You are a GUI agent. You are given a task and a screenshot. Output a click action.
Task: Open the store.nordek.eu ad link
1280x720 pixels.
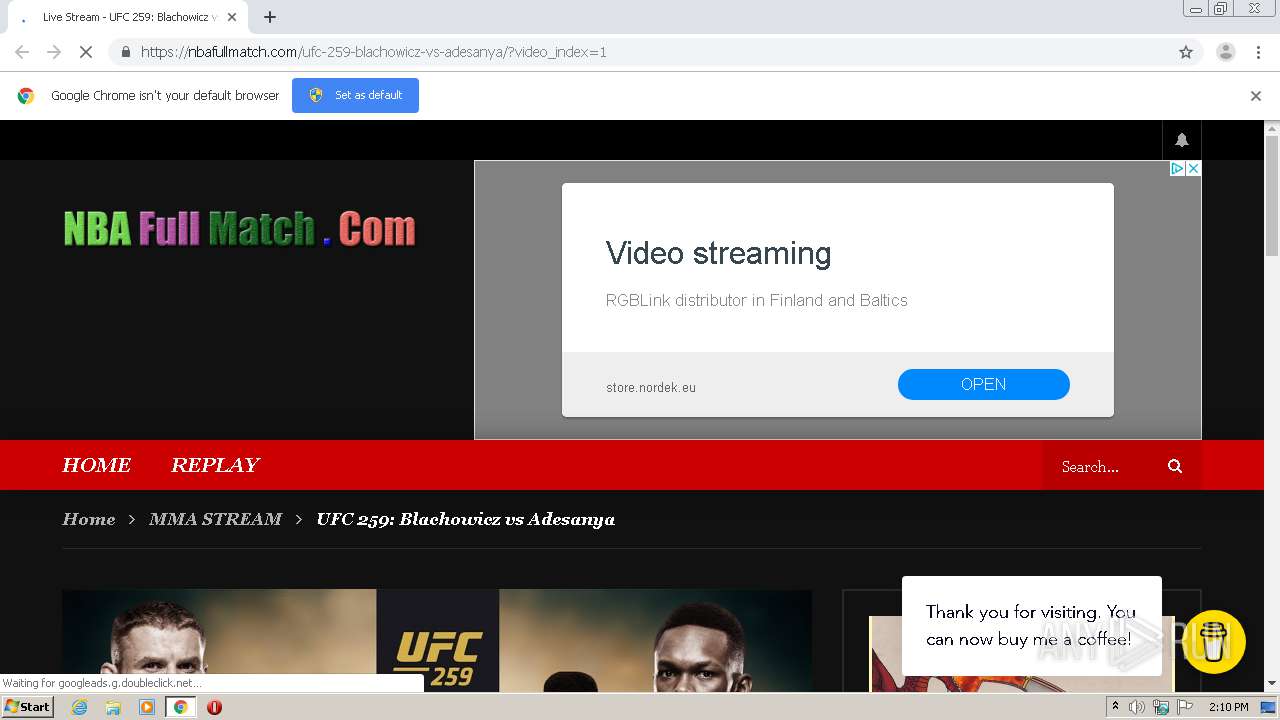[x=651, y=387]
